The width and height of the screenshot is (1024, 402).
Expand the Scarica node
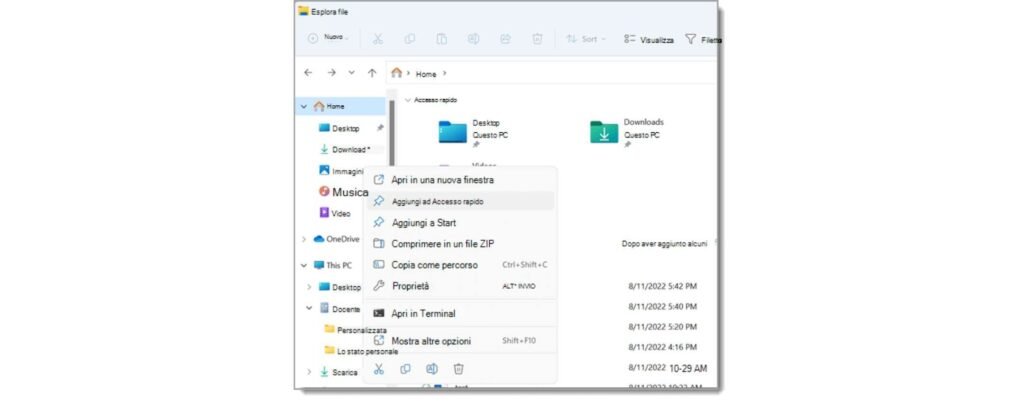tap(310, 372)
